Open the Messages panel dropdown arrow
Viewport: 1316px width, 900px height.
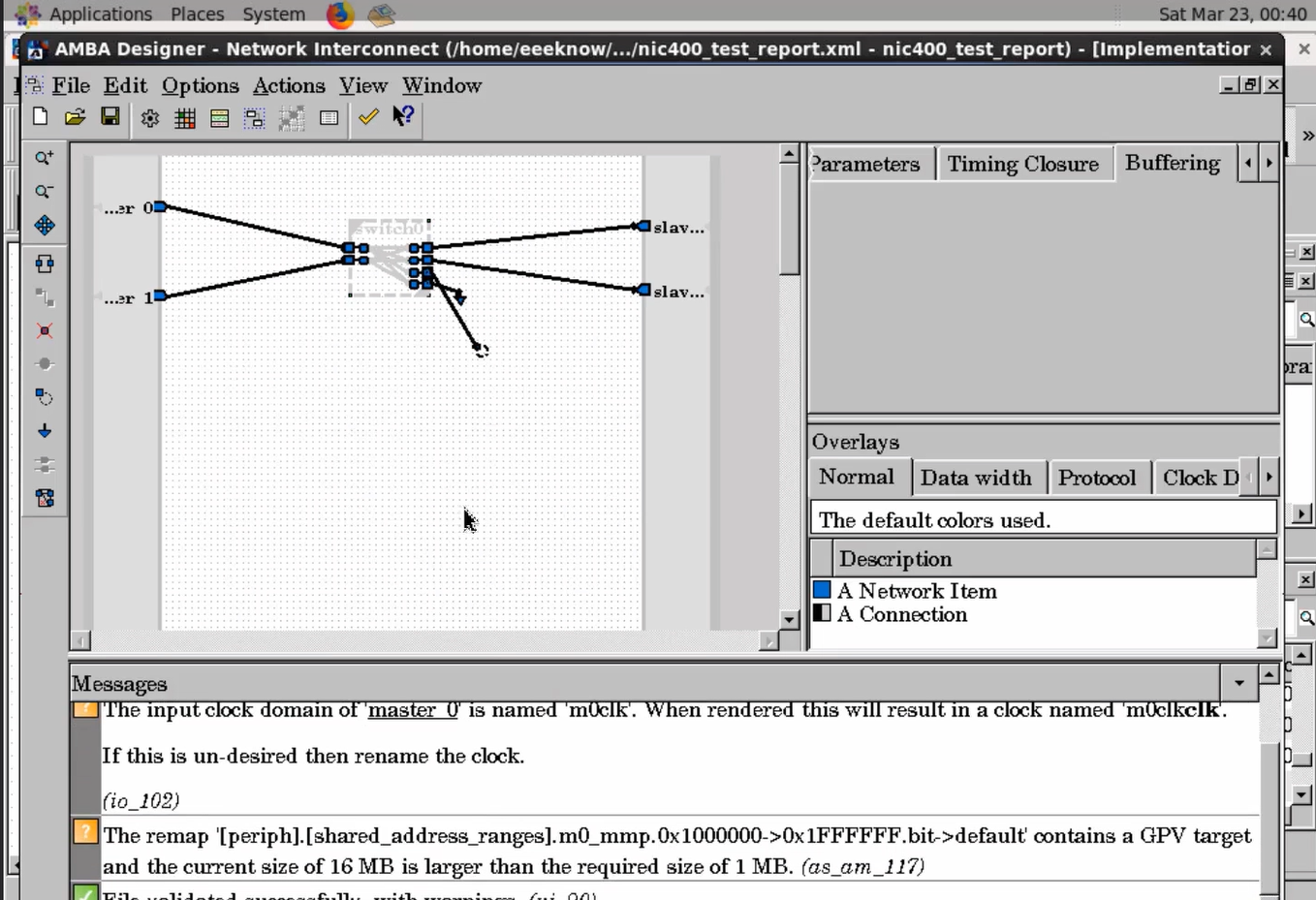[1238, 683]
